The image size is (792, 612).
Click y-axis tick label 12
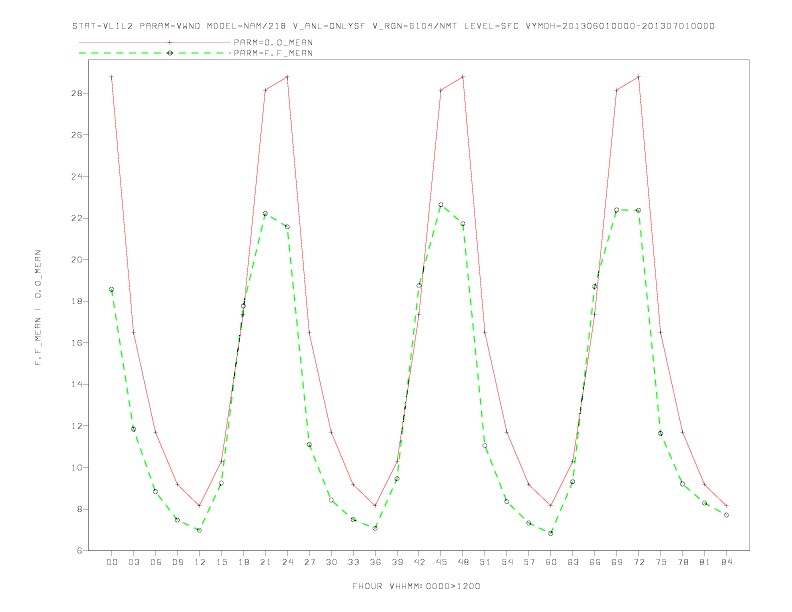click(77, 426)
